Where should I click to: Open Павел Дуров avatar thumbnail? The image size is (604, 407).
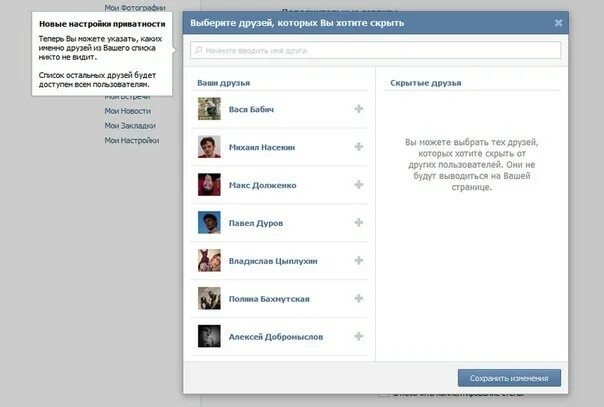[209, 223]
